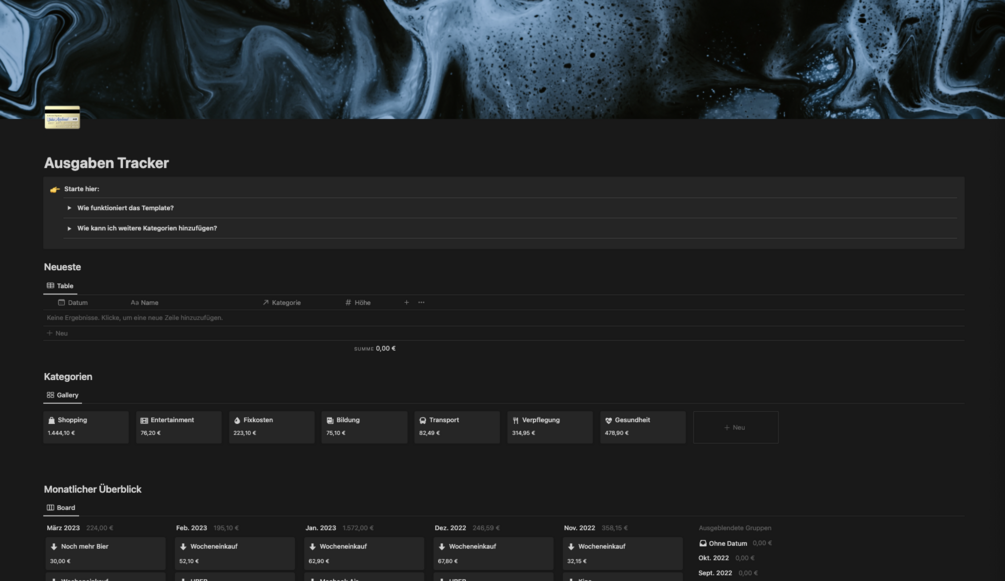Click the marbled blue cover image
The height and width of the screenshot is (581, 1005).
[x=502, y=59]
